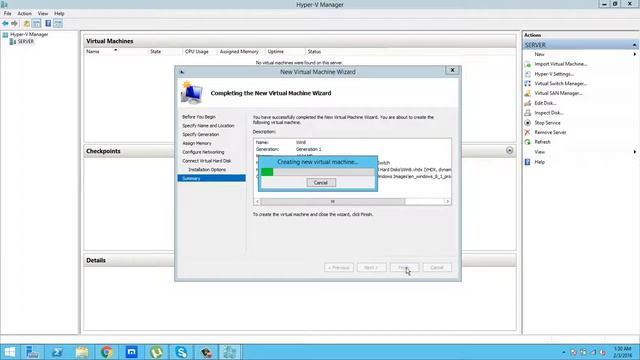Select Installation Options wizard step
This screenshot has width=640, height=360.
(207, 169)
